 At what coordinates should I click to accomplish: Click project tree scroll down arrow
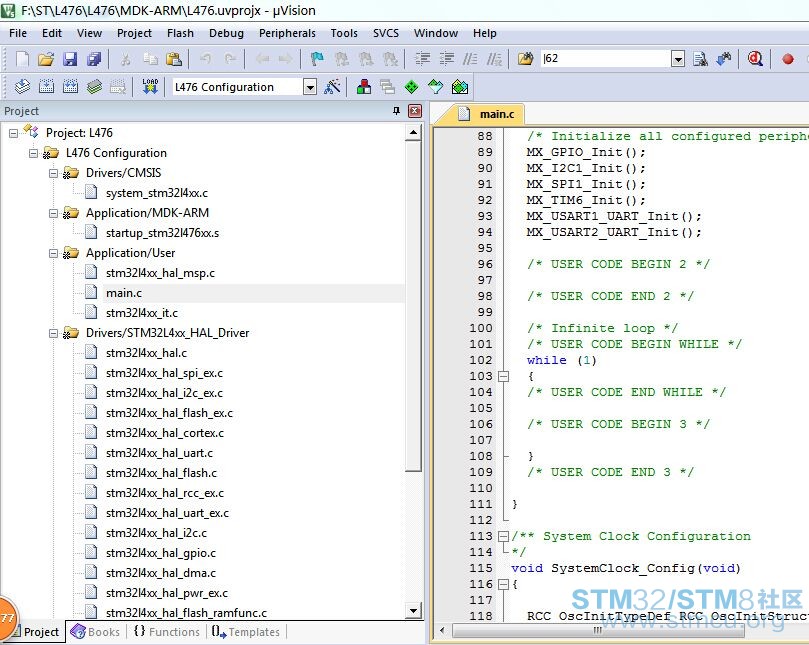(x=413, y=611)
